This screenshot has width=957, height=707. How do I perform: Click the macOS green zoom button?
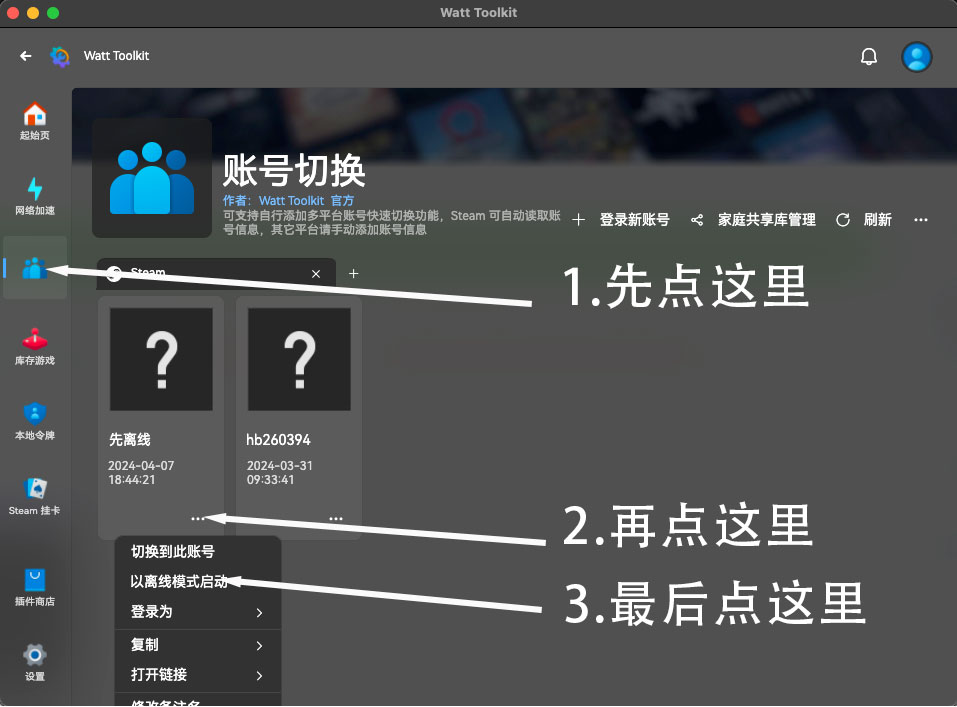(53, 13)
